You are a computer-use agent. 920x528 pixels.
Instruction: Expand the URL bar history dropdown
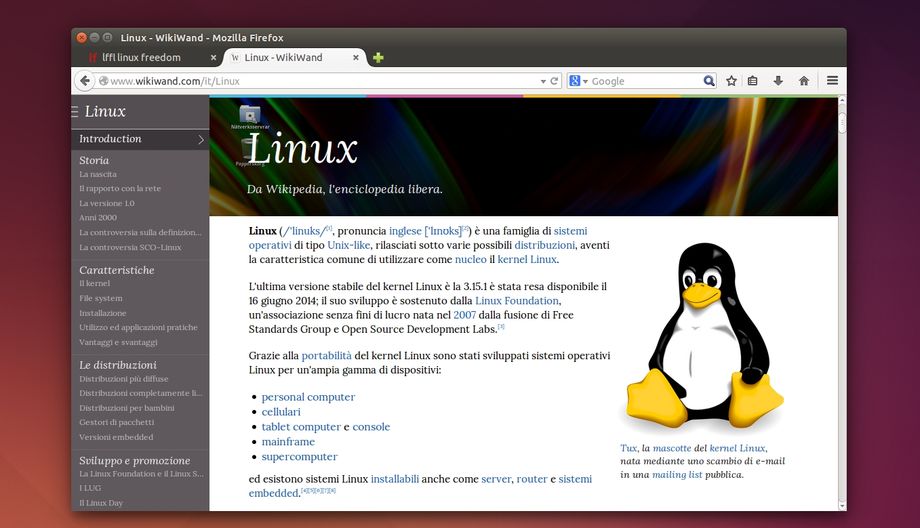pyautogui.click(x=541, y=81)
